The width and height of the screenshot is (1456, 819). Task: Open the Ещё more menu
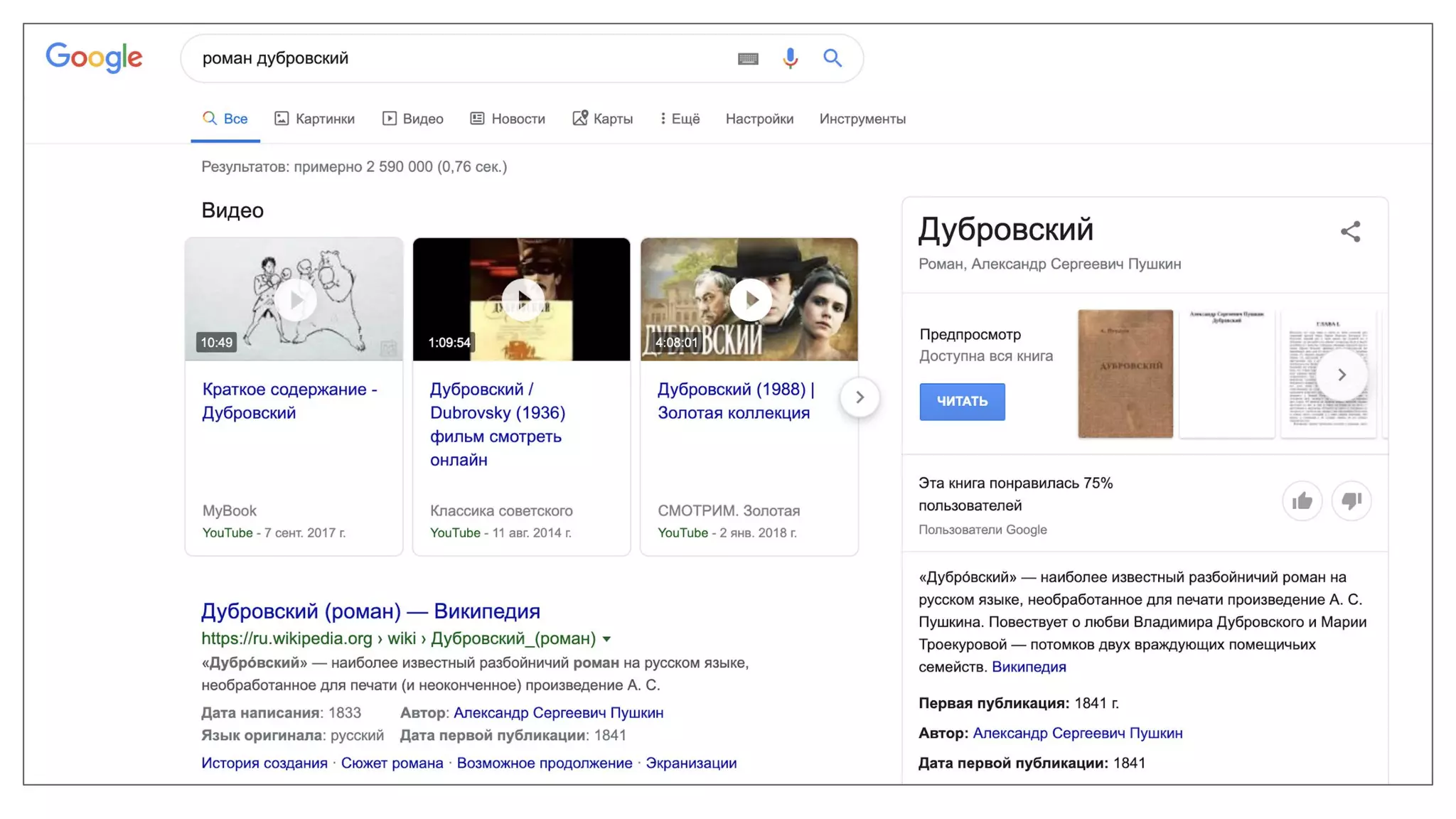679,119
